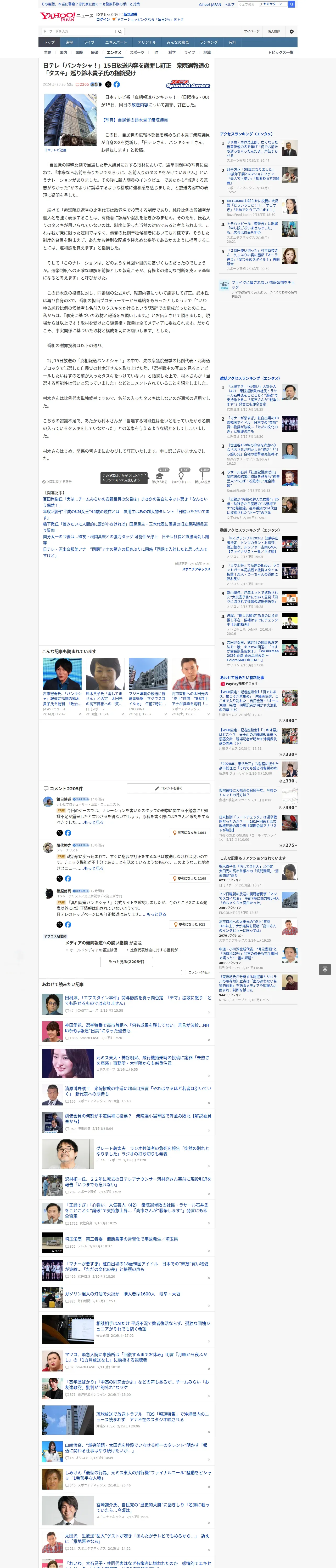Dismiss the 古市憲寿氏 recommended card
336x1568 pixels.
point(80,714)
